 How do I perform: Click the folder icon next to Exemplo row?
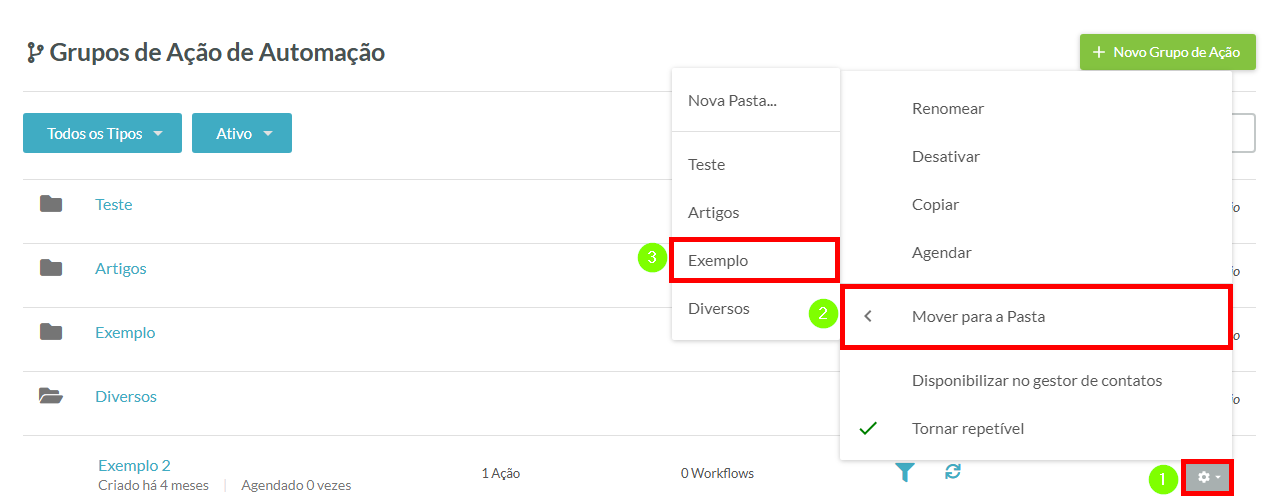click(51, 332)
